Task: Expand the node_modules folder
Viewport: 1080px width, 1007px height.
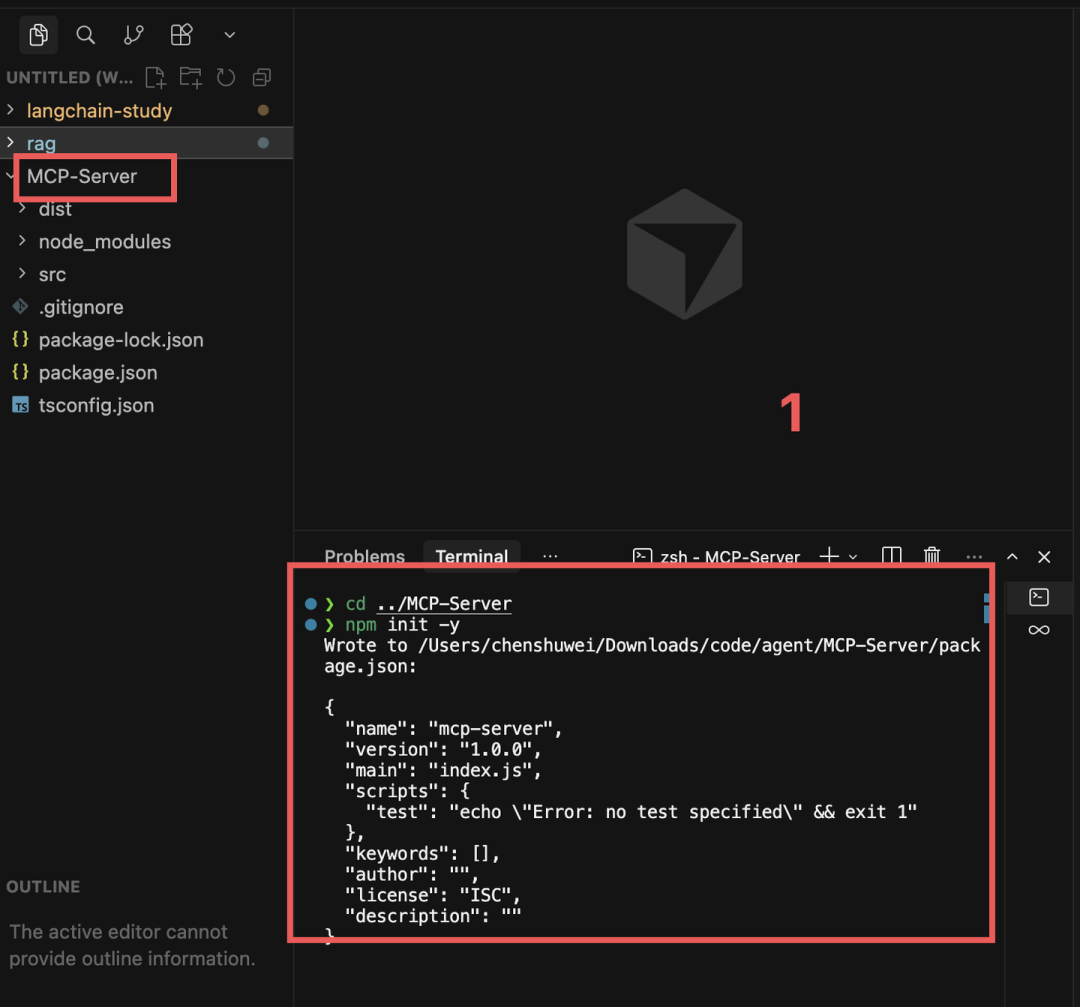Action: click(22, 240)
